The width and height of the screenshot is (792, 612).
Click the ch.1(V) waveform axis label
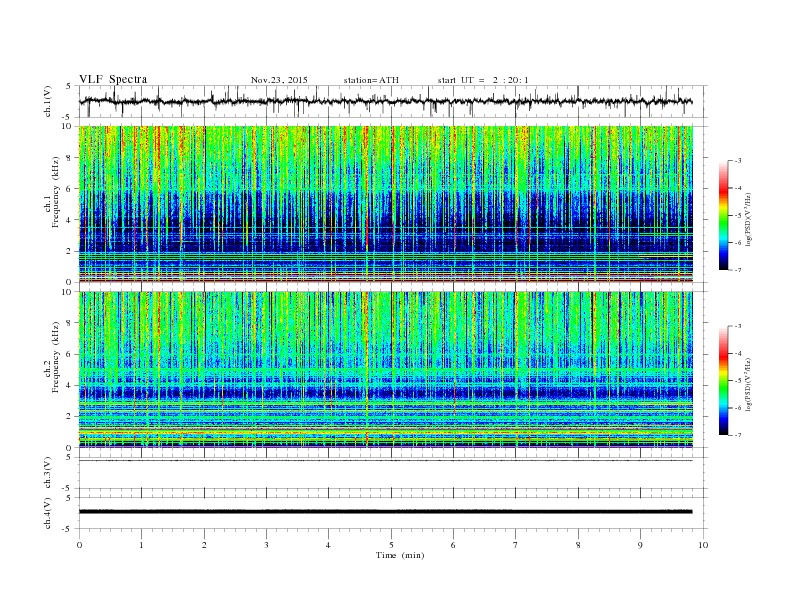coord(48,101)
